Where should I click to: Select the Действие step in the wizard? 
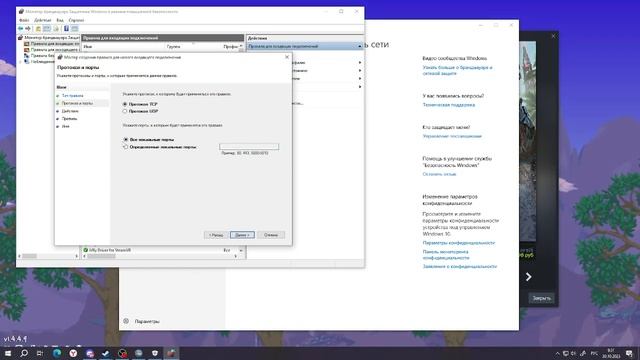pos(70,111)
